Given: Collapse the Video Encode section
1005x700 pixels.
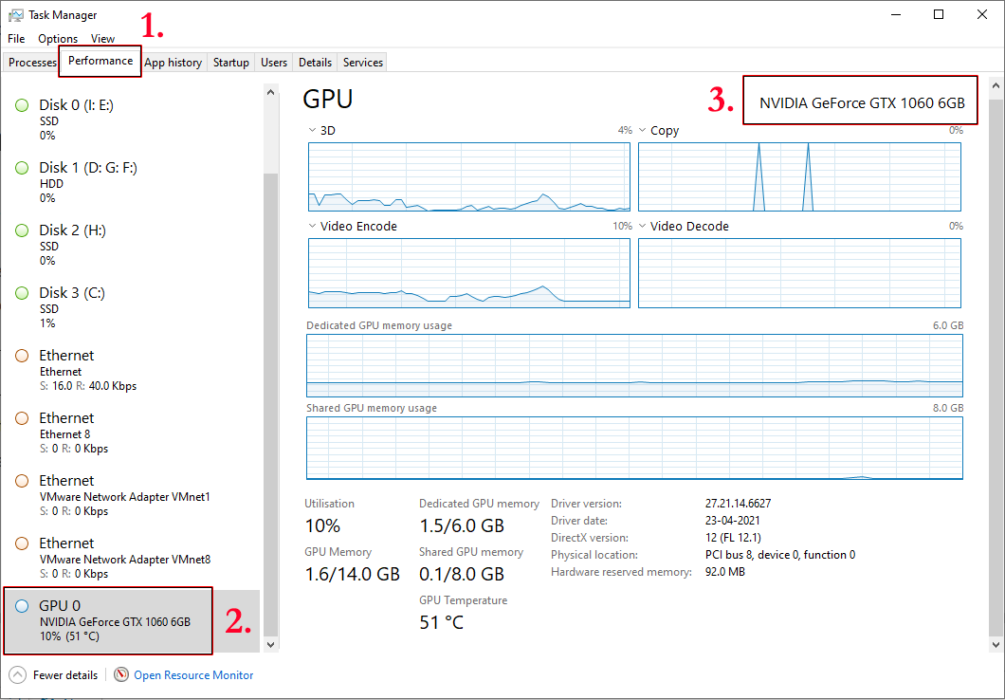Looking at the screenshot, I should coord(311,226).
